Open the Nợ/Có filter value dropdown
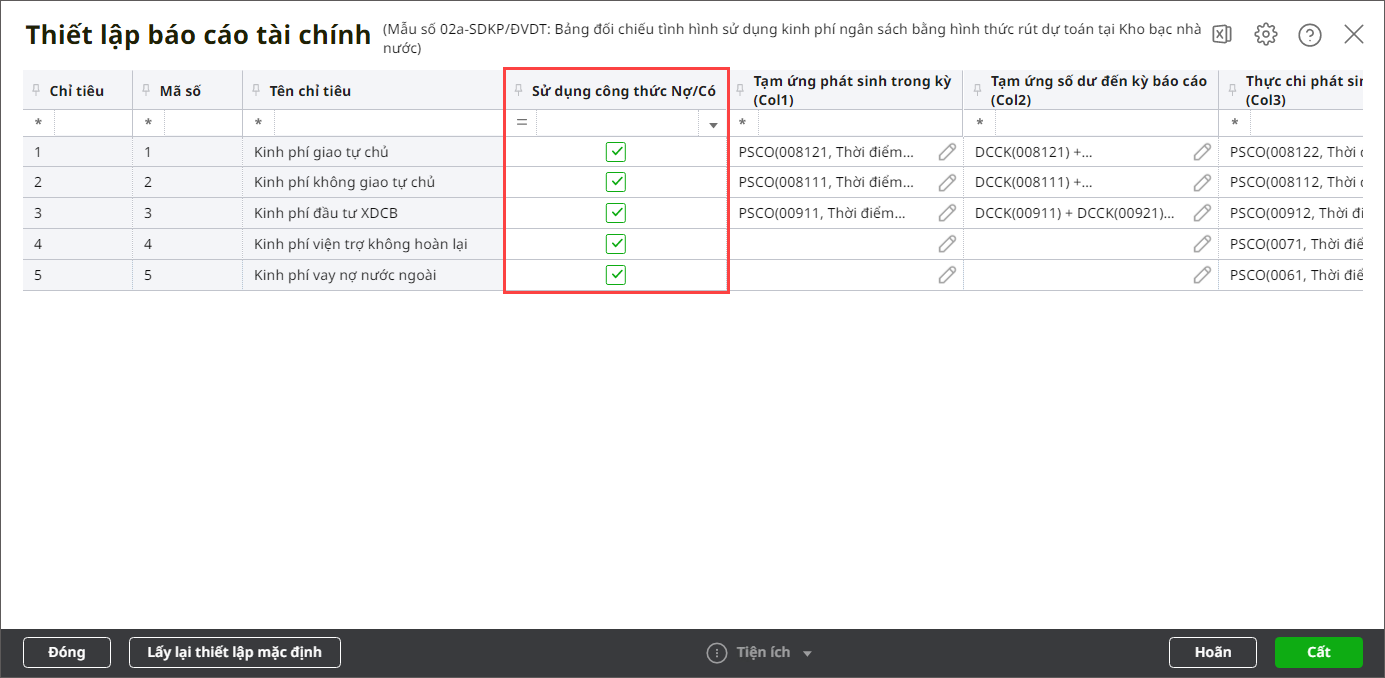This screenshot has height=678, width=1385. (713, 125)
